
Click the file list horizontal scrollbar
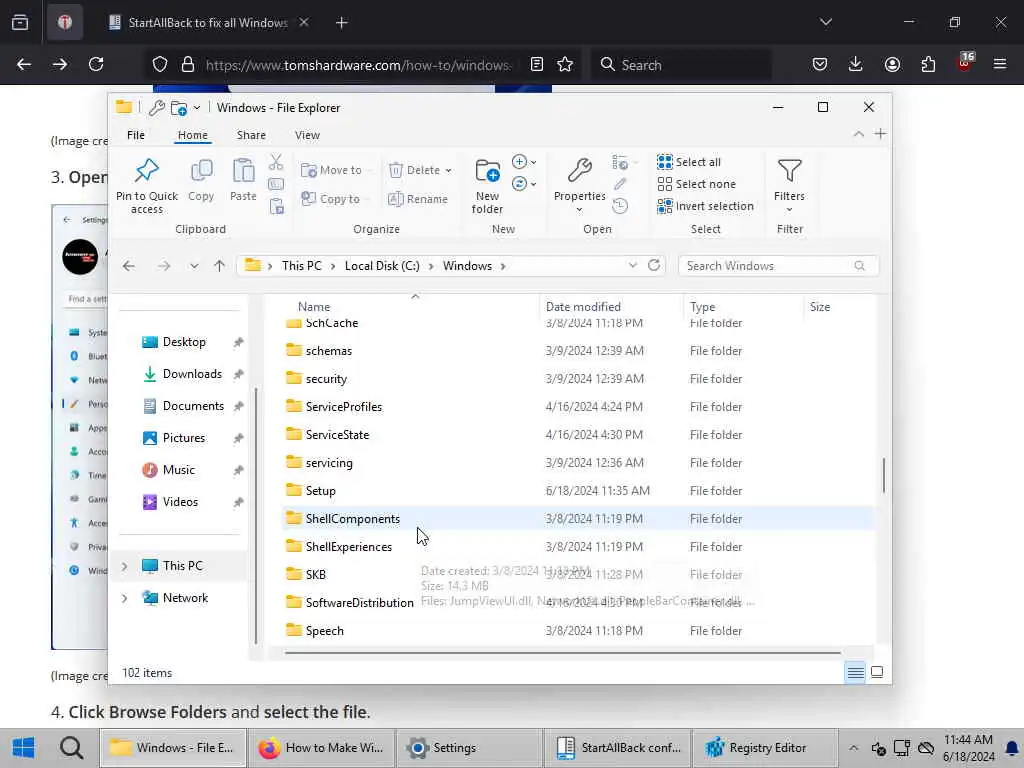coord(563,652)
